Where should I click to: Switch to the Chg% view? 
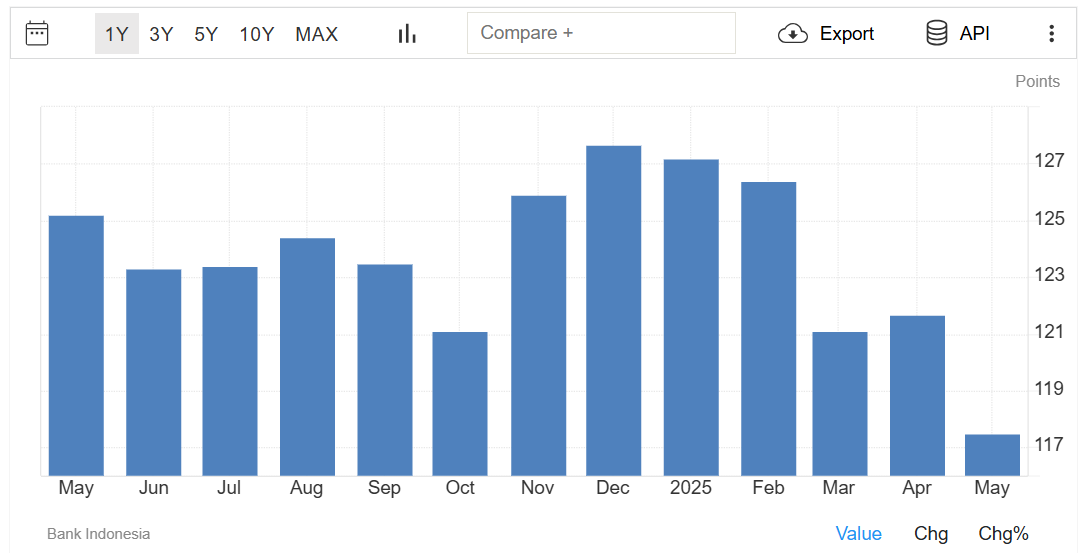coord(1003,534)
